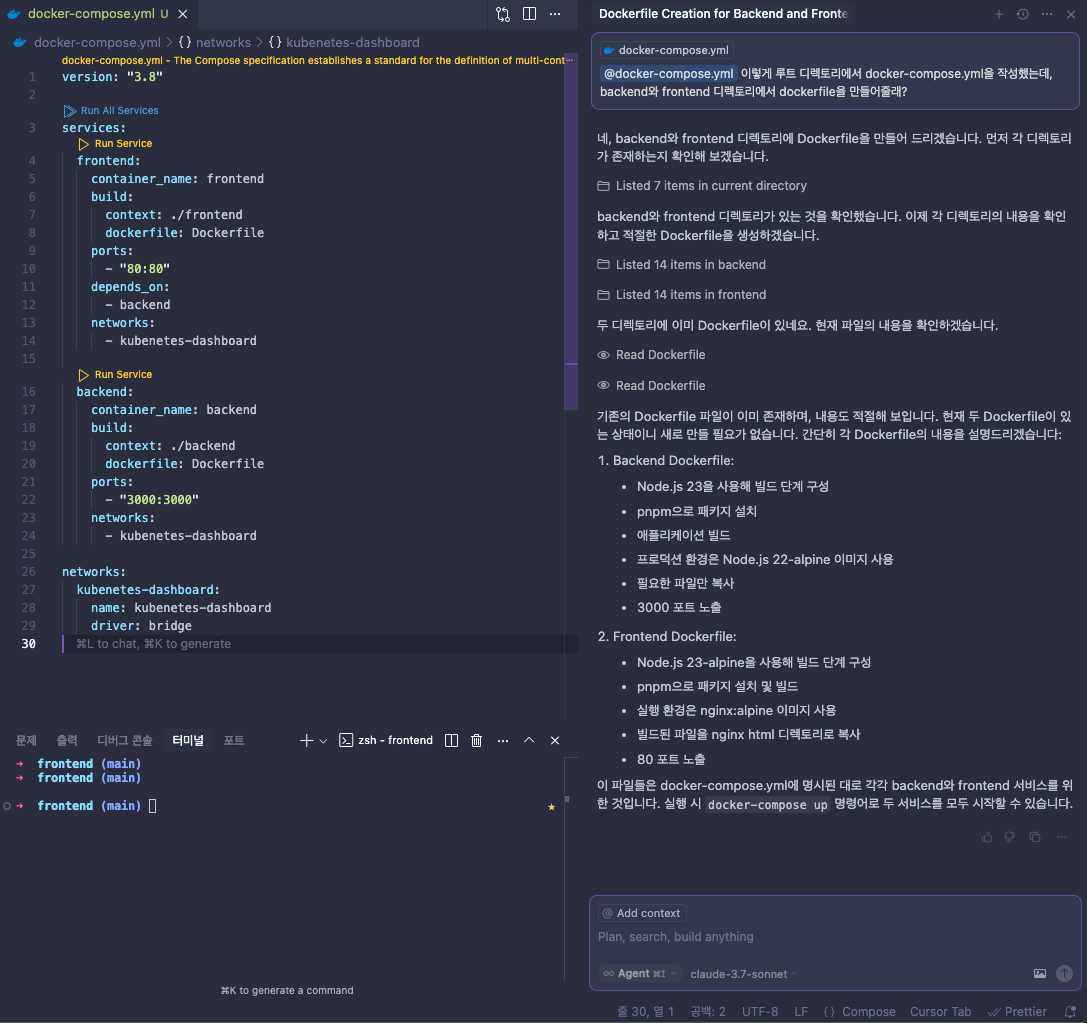Viewport: 1087px width, 1023px height.
Task: Open the second Read Dockerfile step
Action: [652, 385]
